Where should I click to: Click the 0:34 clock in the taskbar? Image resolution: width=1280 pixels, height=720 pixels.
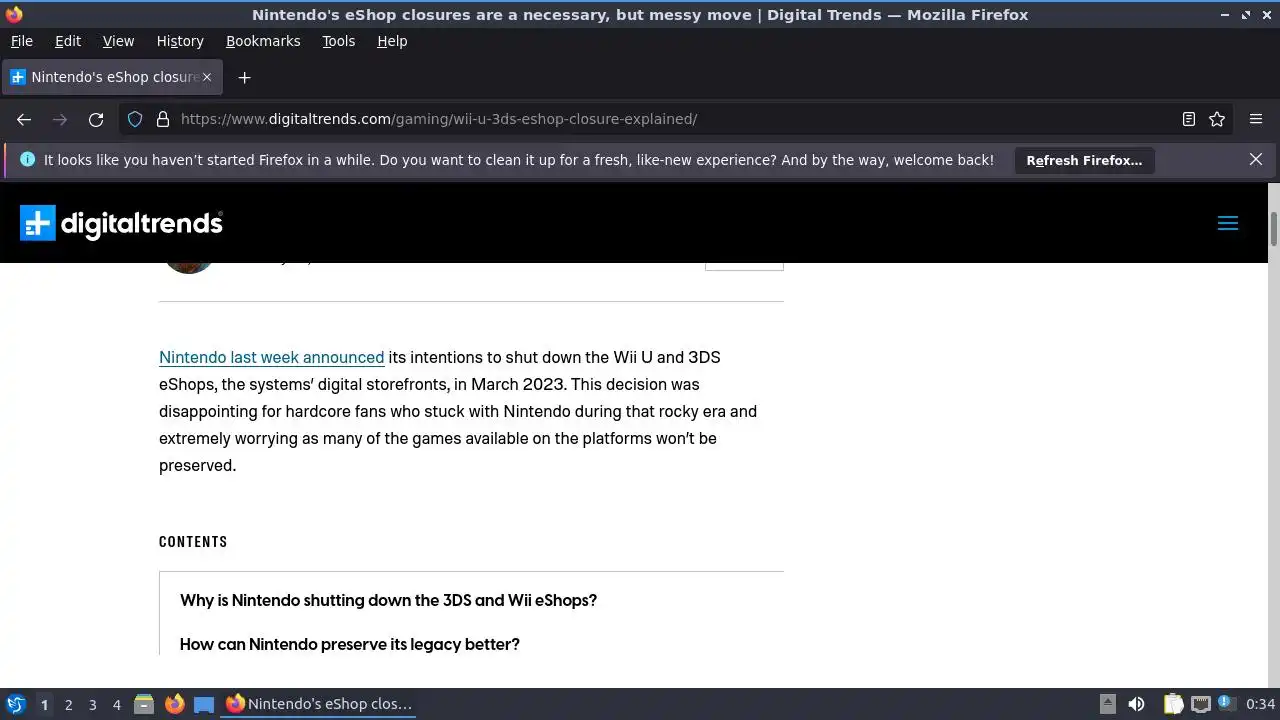click(x=1261, y=704)
